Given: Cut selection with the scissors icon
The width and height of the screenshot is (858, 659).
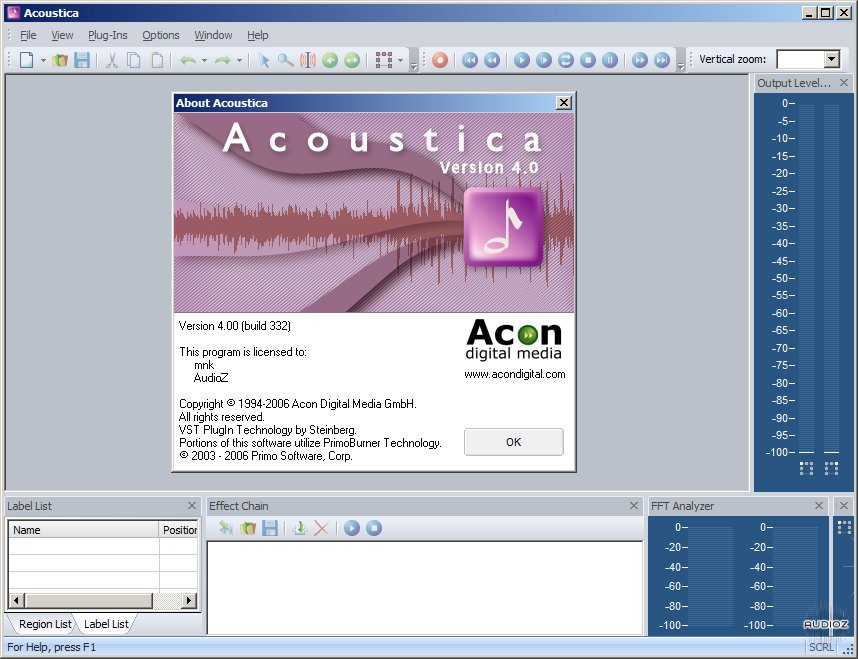Looking at the screenshot, I should [x=112, y=60].
